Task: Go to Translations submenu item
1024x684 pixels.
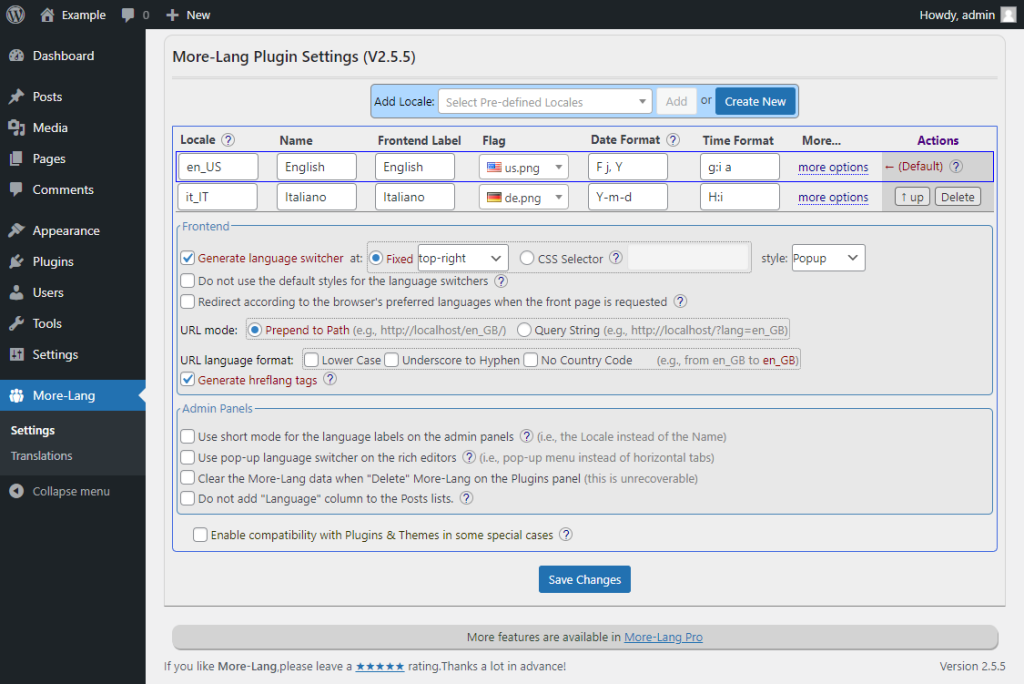Action: tap(42, 456)
